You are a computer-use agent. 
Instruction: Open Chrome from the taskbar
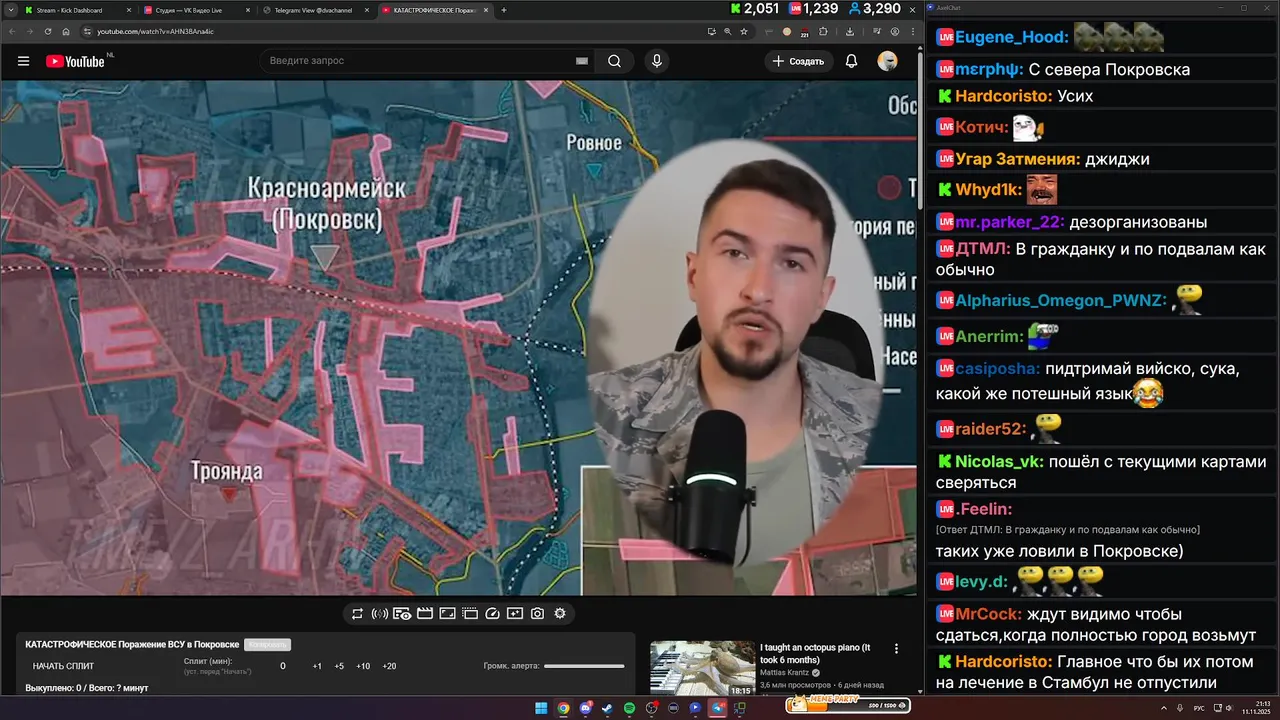pos(563,708)
